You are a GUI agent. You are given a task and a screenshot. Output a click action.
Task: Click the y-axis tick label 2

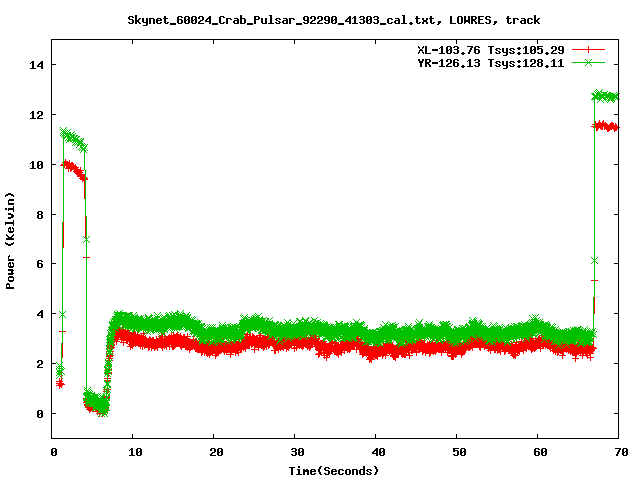tap(40, 364)
